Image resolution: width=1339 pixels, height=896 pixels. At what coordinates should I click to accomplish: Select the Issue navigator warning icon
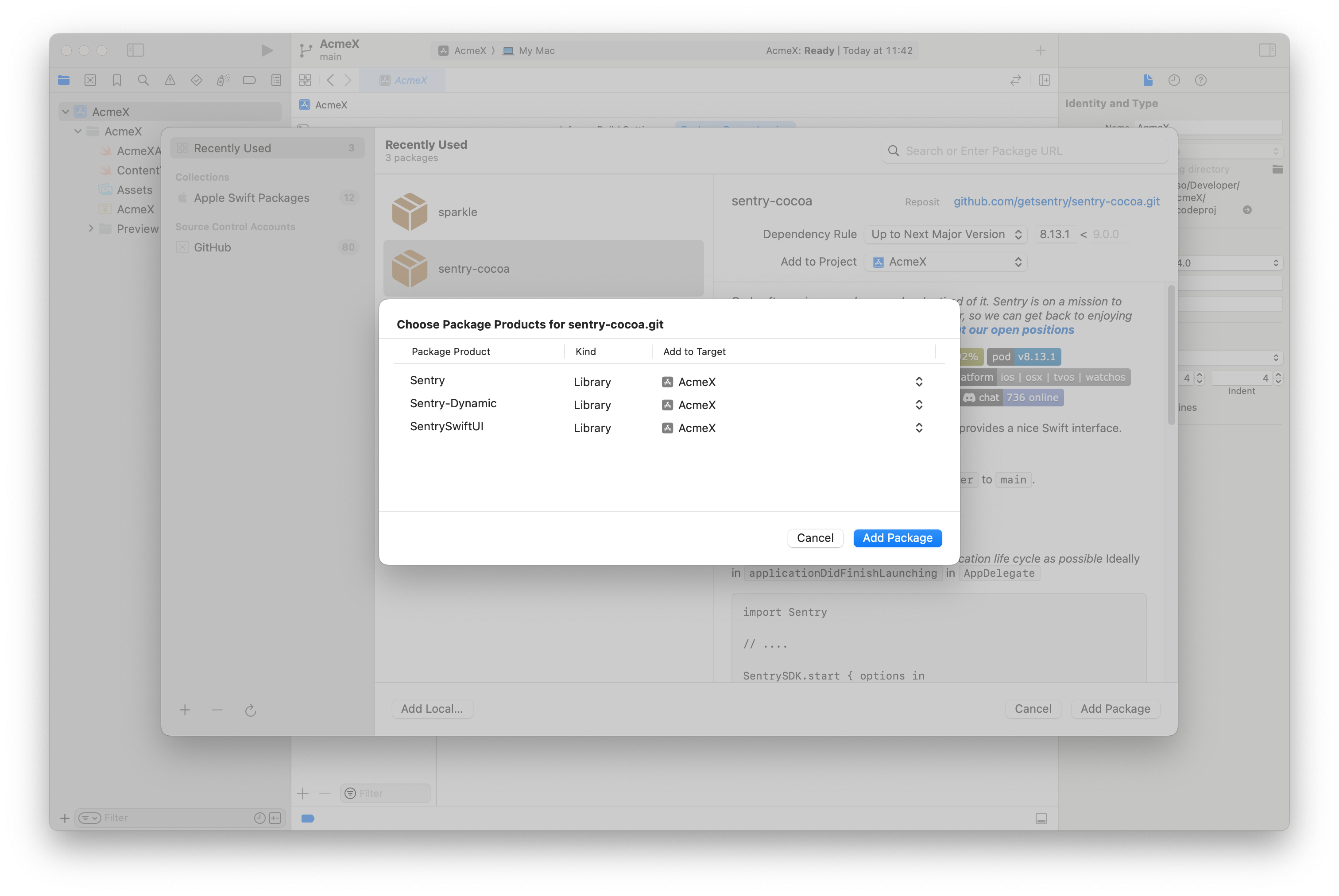[170, 80]
